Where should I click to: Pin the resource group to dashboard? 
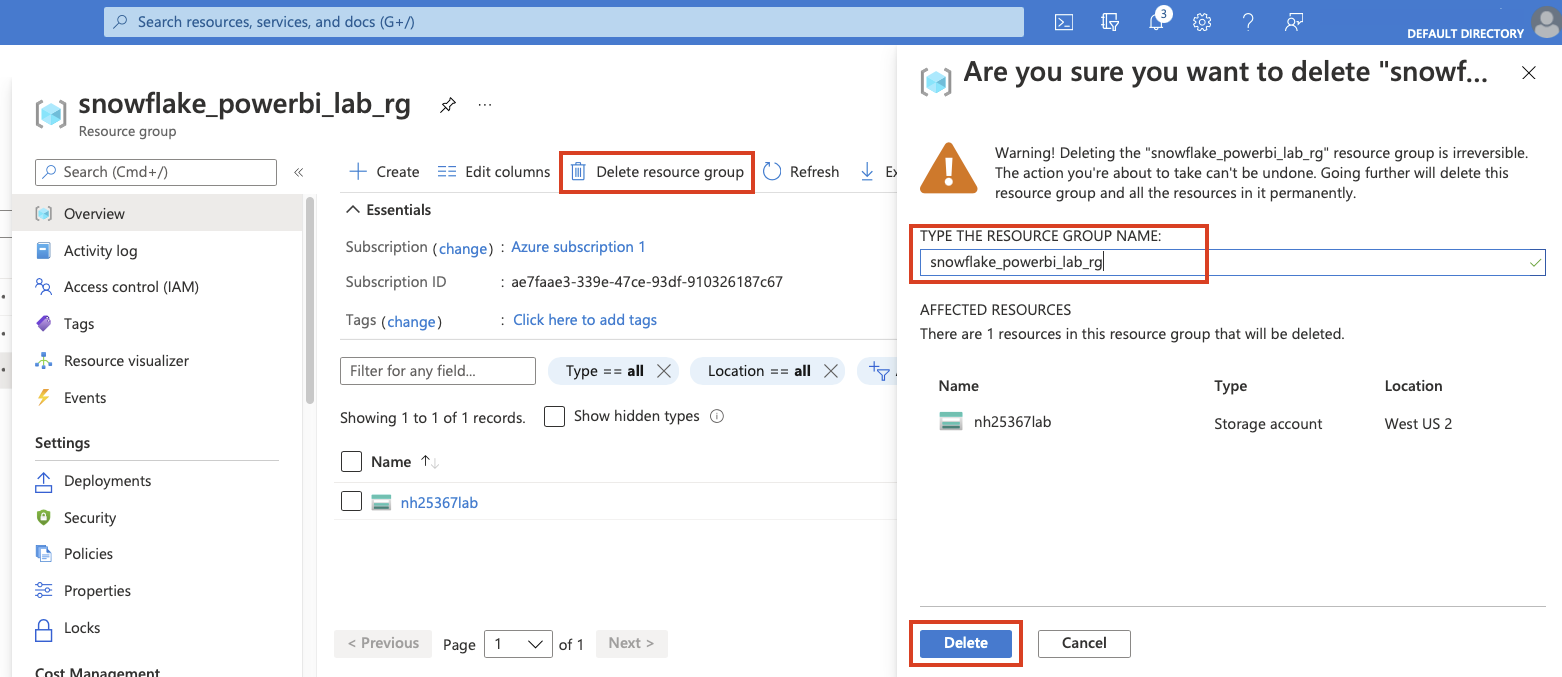coord(448,105)
